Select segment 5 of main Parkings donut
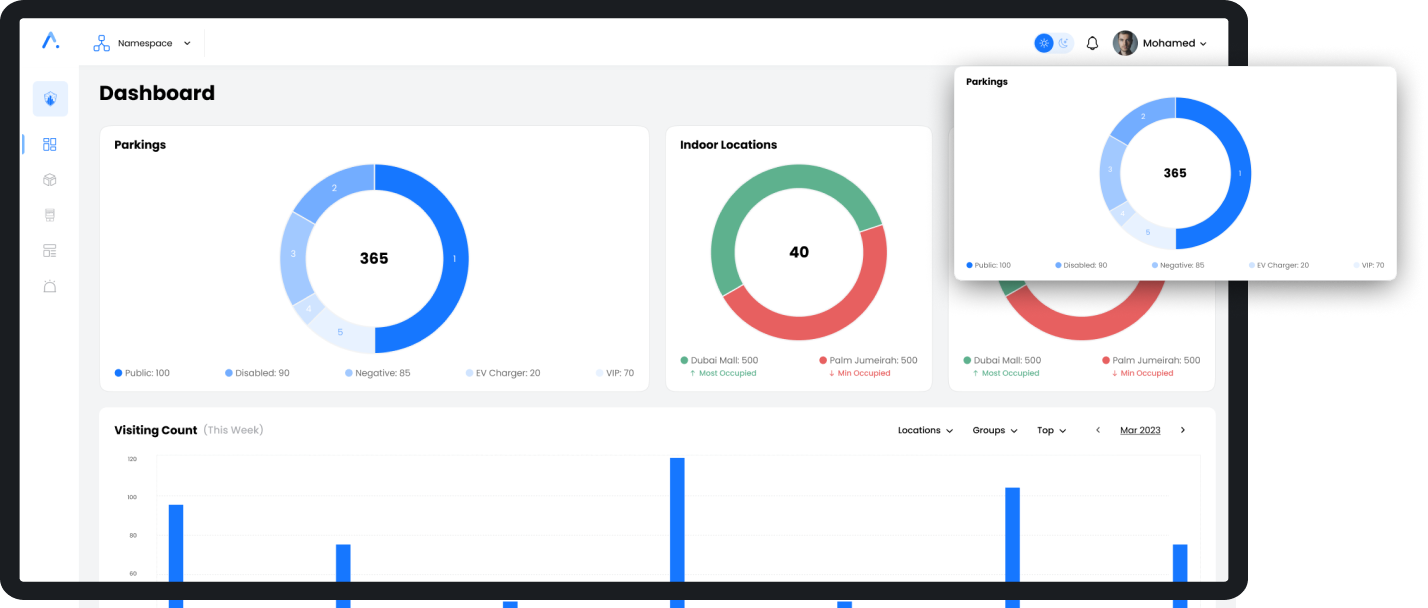The width and height of the screenshot is (1428, 608). 340,332
